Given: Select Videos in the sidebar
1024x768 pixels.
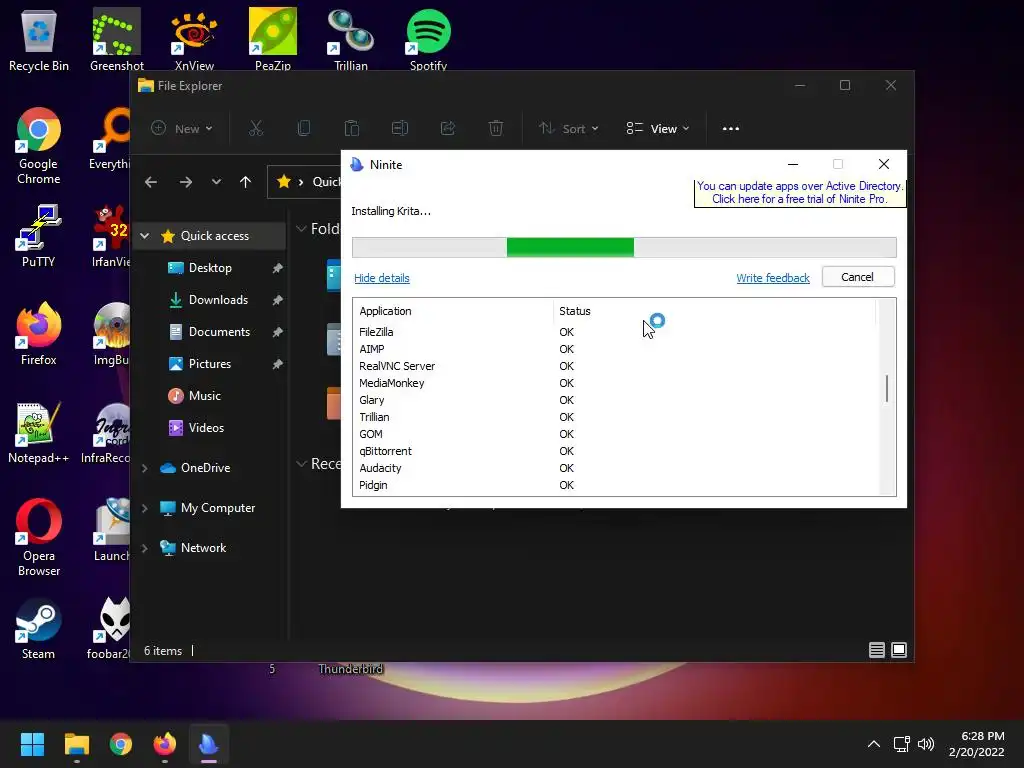Looking at the screenshot, I should 209,428.
